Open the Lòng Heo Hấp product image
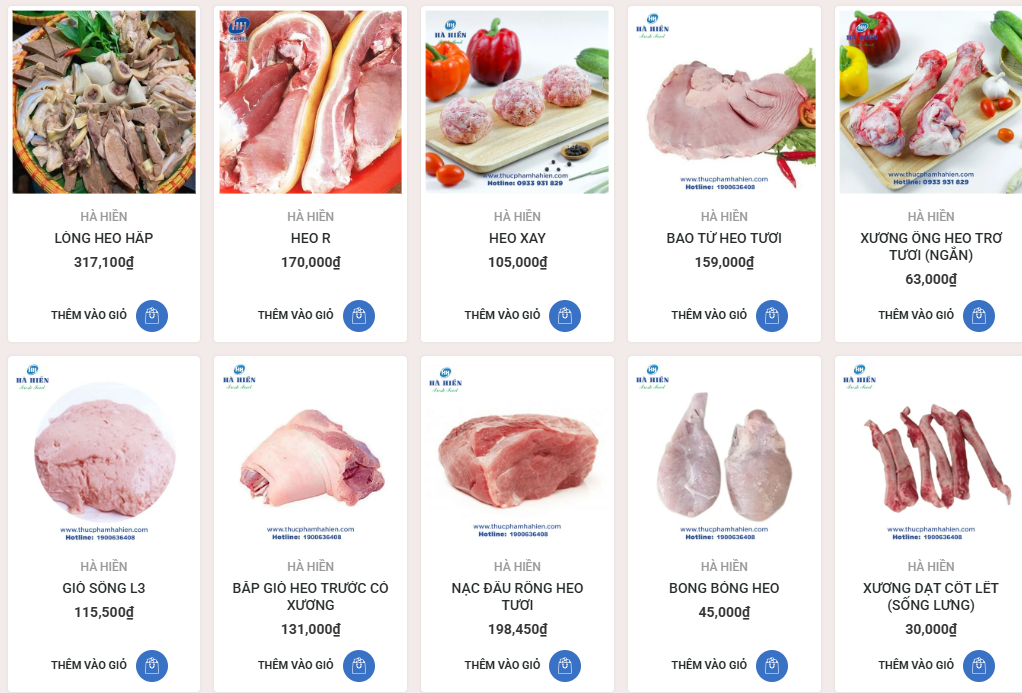The image size is (1022, 693). [104, 102]
